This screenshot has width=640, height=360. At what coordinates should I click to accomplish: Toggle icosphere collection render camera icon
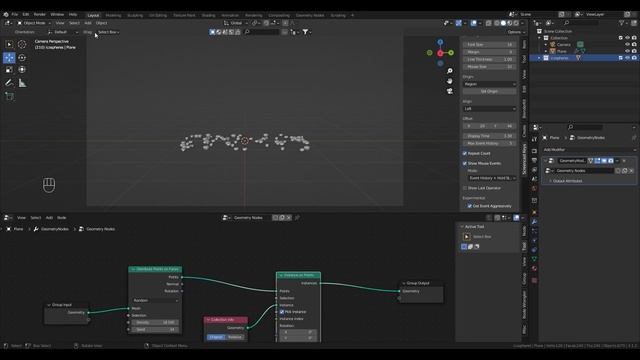pos(634,58)
